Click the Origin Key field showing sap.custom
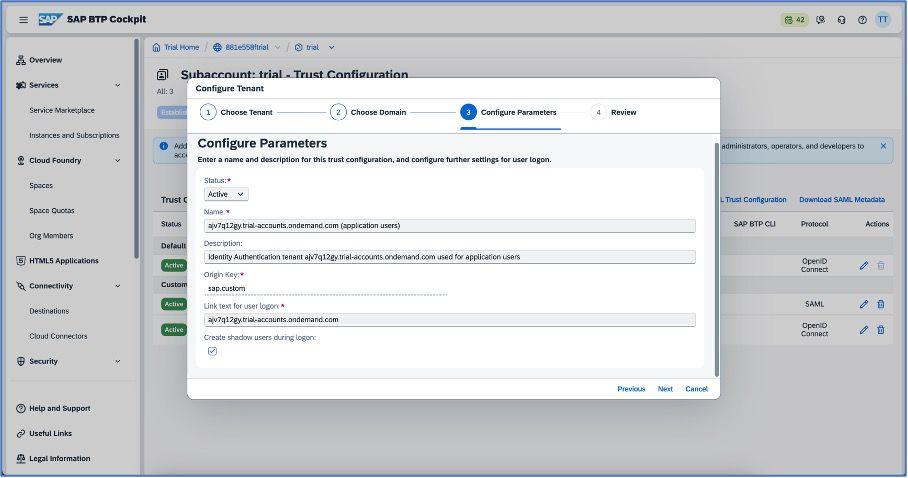 click(325, 288)
